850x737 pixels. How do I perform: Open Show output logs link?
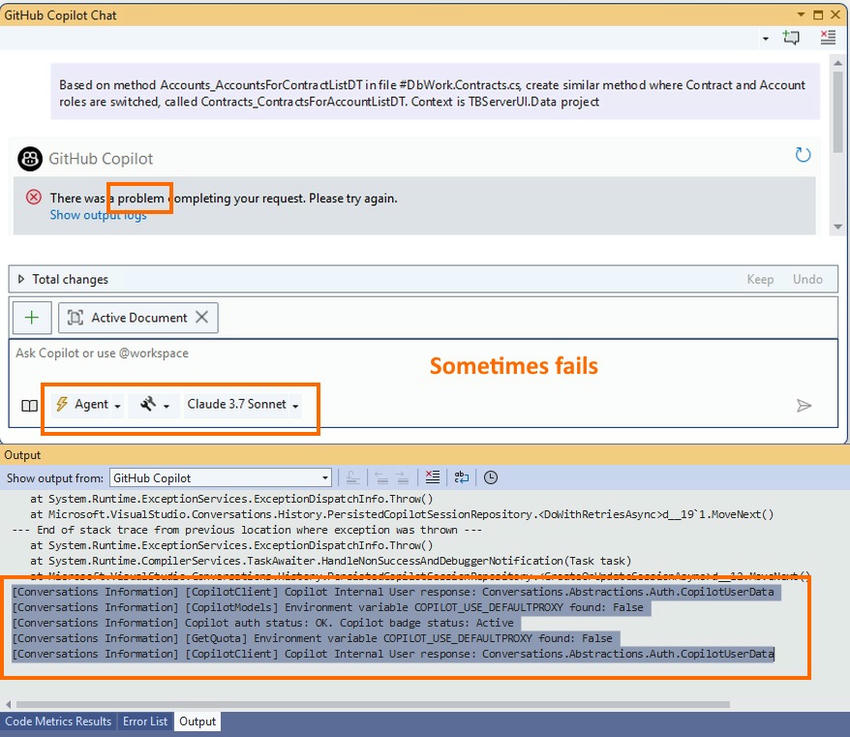pyautogui.click(x=98, y=215)
